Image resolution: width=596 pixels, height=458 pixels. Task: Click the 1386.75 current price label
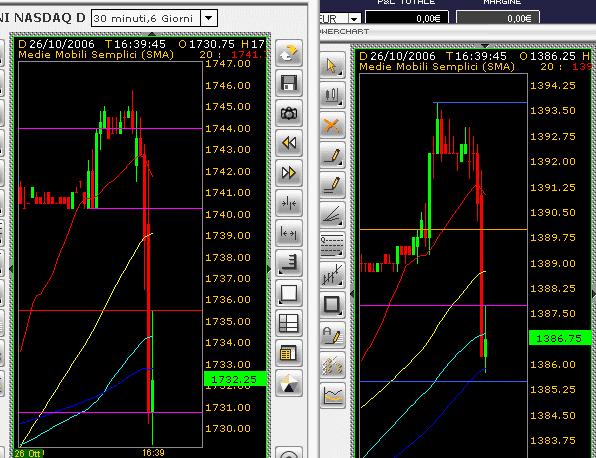pyautogui.click(x=560, y=338)
